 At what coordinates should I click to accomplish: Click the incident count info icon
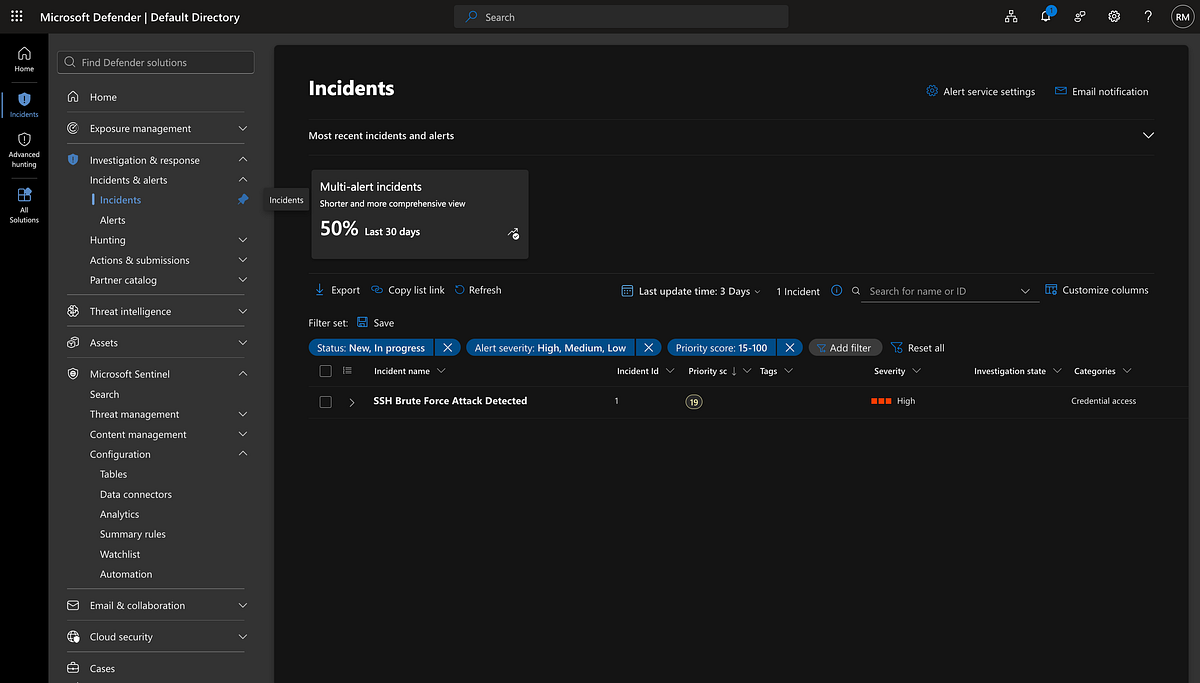837,291
